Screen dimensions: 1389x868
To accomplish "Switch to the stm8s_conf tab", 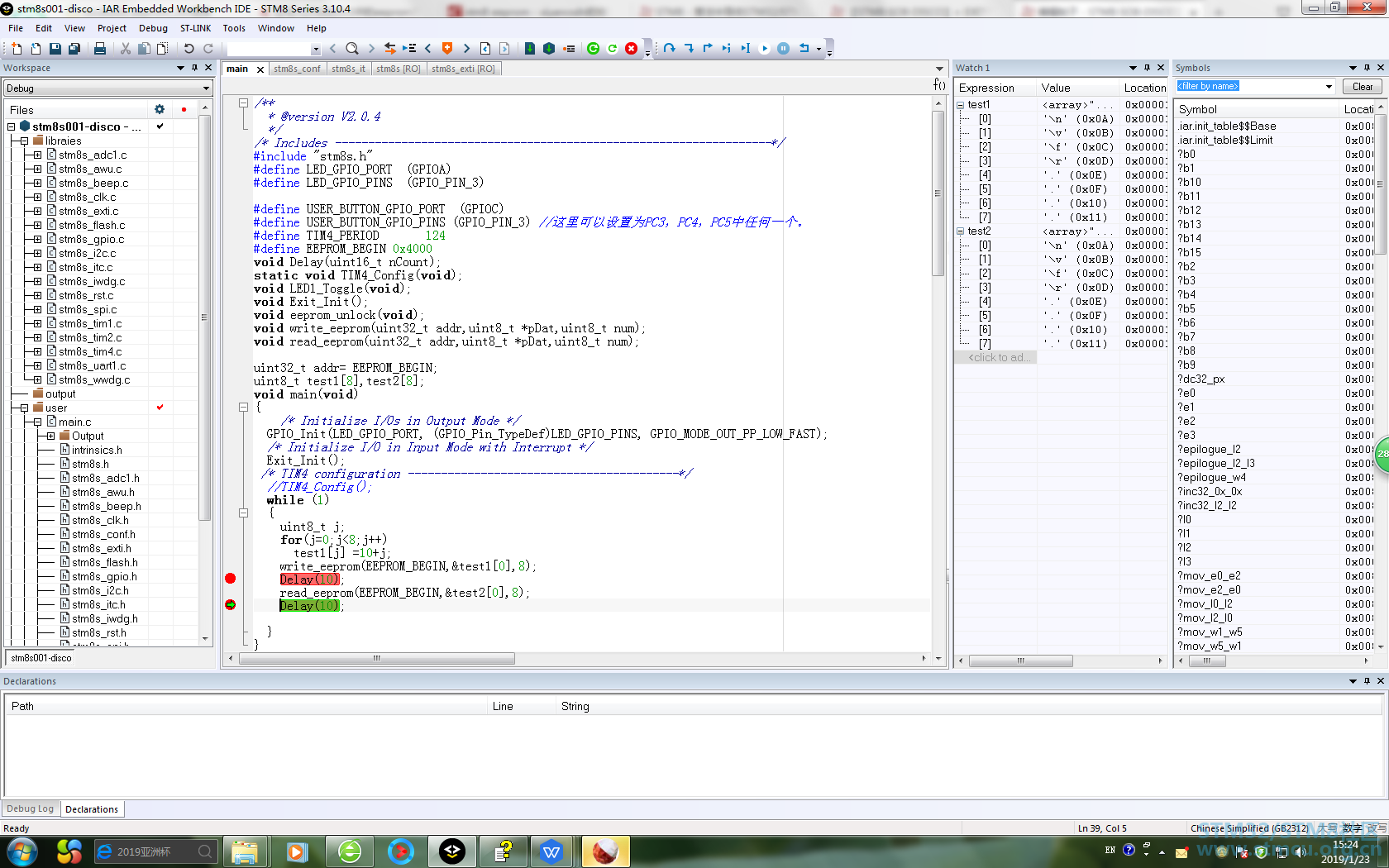I will (x=297, y=69).
